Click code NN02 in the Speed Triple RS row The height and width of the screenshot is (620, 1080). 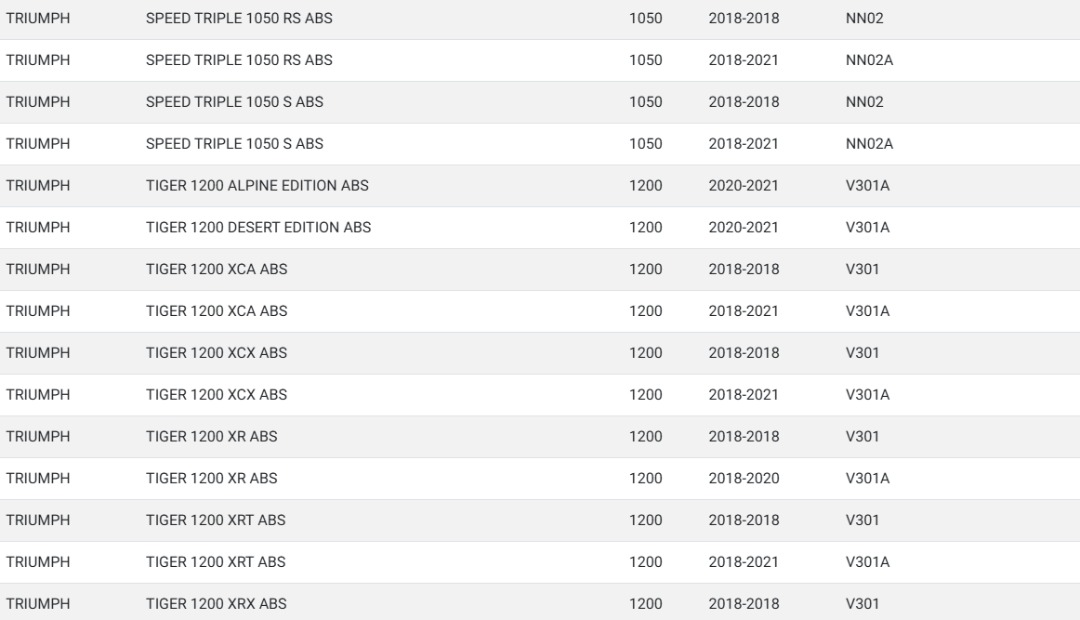864,19
